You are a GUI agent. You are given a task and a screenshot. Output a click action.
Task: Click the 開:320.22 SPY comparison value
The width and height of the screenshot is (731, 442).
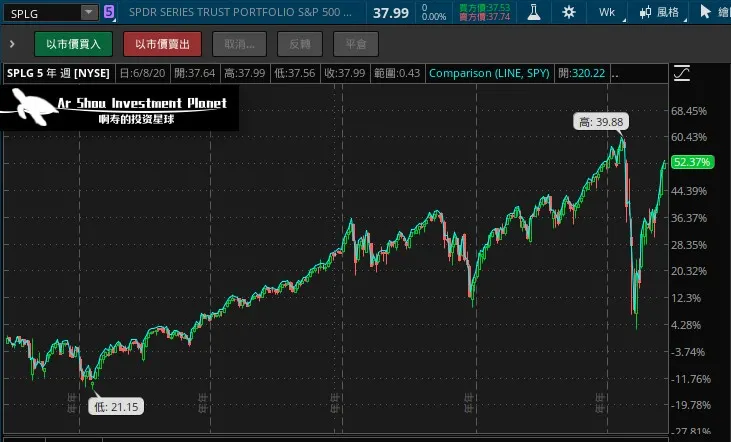point(581,73)
